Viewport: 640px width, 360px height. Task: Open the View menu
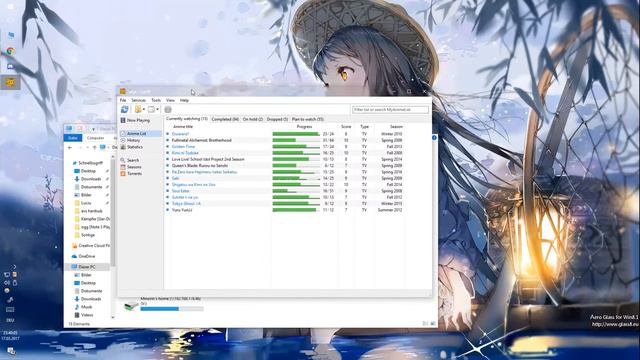click(170, 100)
